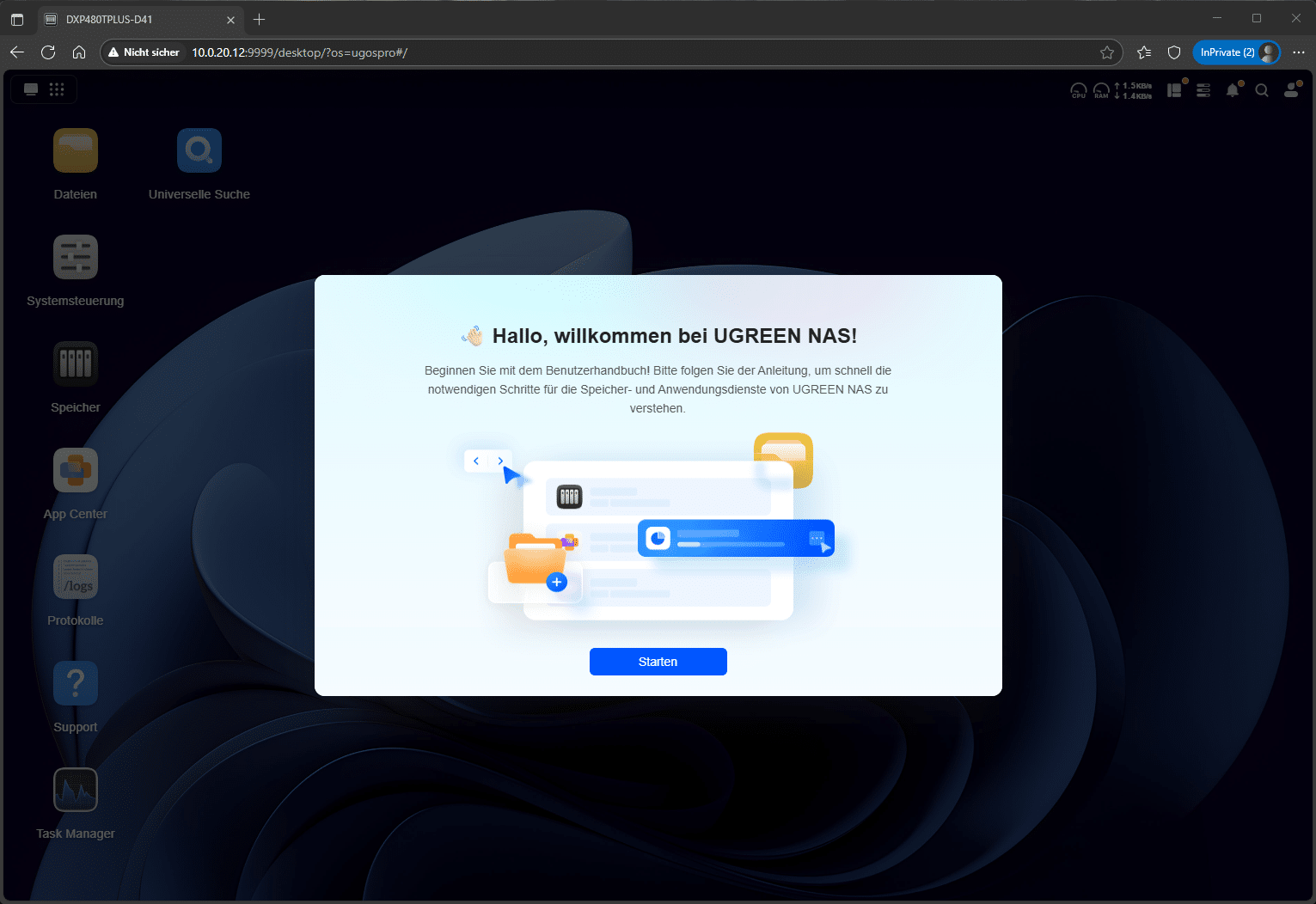This screenshot has height=904, width=1316.
Task: Open the Speicher storage manager icon
Action: [x=76, y=364]
